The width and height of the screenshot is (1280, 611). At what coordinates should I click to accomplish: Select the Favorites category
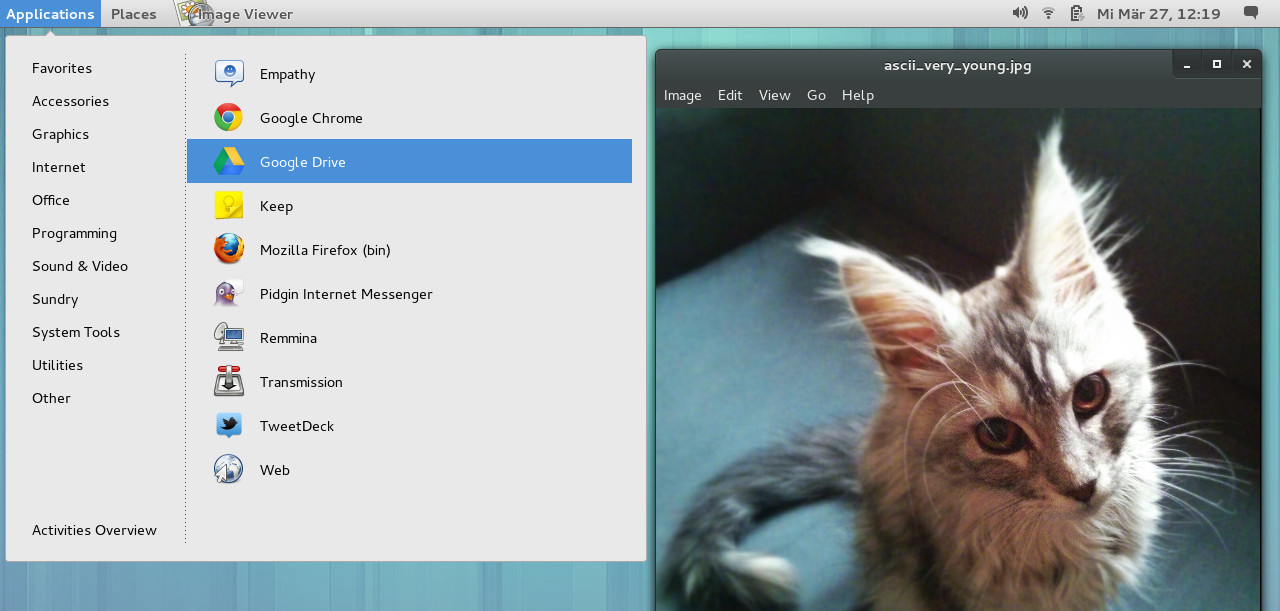coord(62,68)
